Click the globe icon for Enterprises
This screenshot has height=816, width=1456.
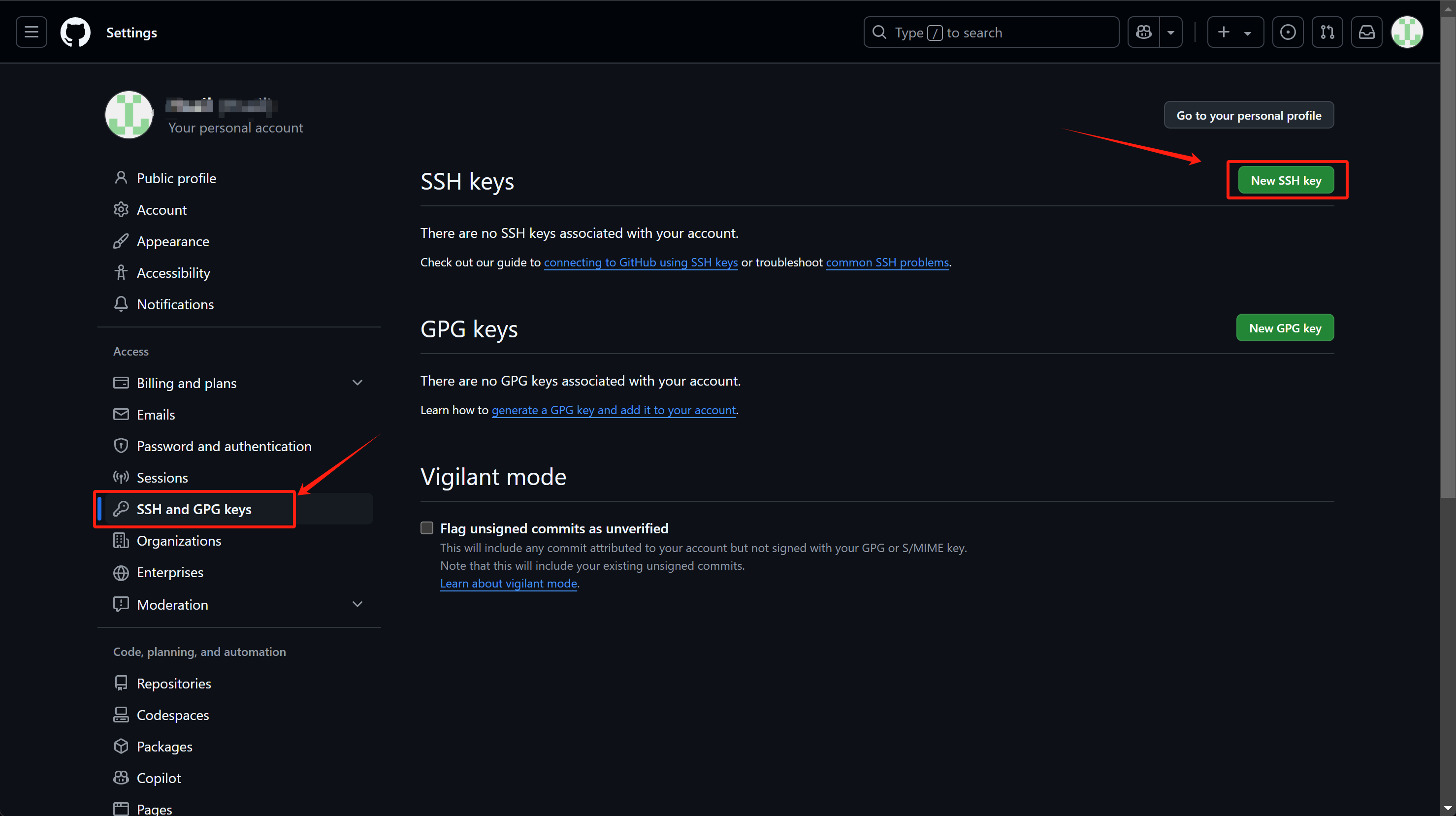[121, 572]
